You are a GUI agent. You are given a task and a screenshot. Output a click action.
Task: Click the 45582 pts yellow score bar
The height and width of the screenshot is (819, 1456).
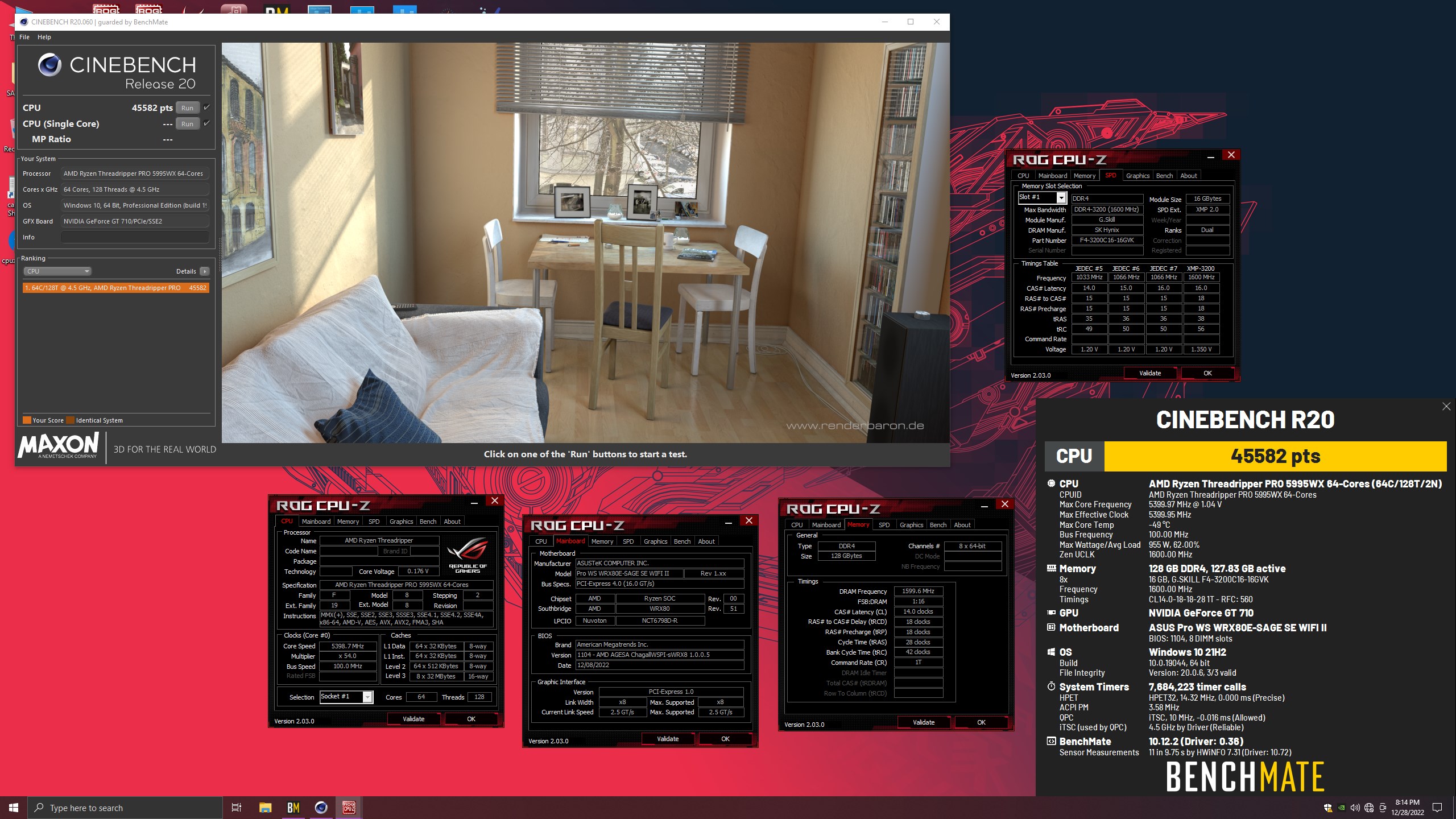click(1275, 456)
